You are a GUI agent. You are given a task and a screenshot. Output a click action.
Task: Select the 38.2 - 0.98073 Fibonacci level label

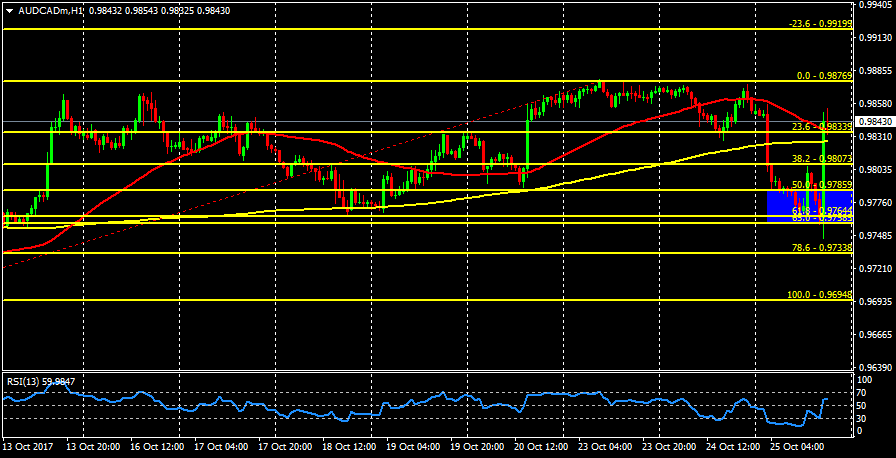[821, 159]
